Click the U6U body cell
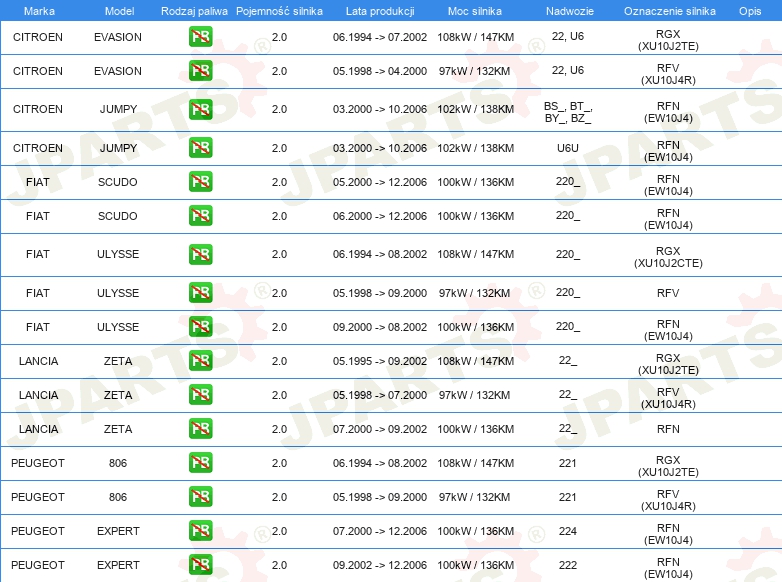The width and height of the screenshot is (782, 582). [568, 148]
